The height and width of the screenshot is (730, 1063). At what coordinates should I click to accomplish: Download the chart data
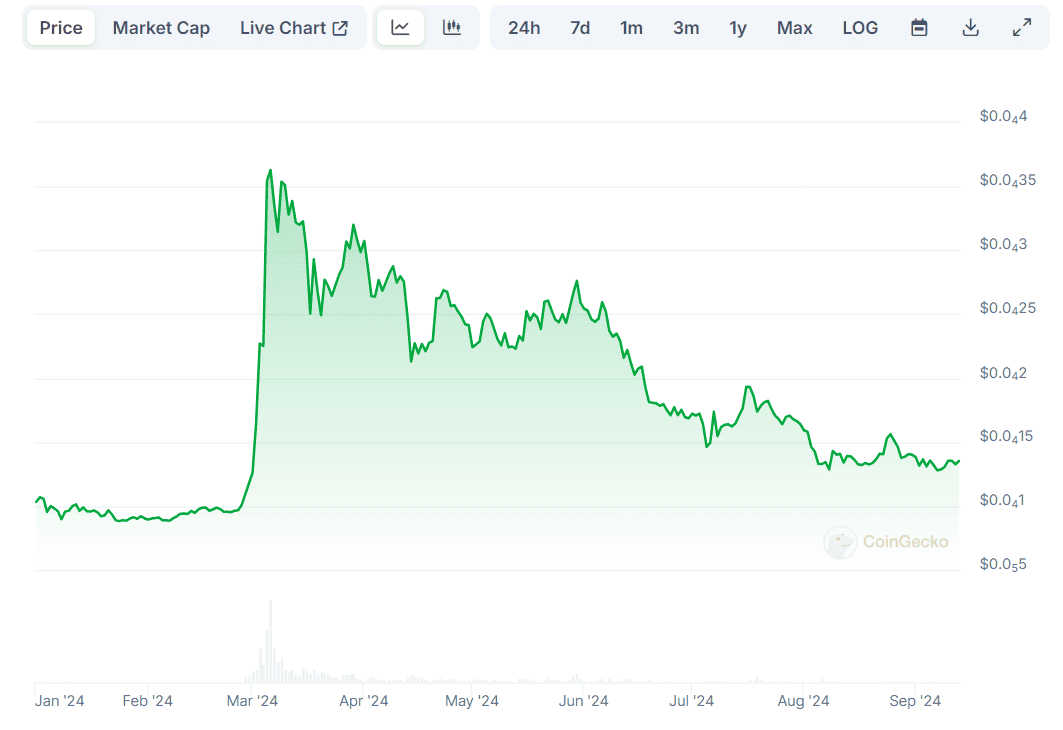971,28
